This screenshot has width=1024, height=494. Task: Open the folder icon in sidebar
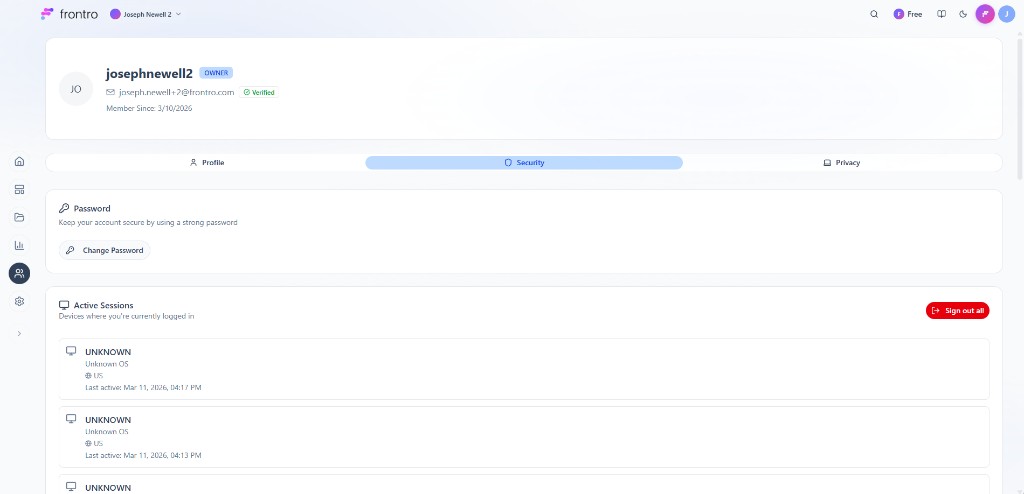pos(19,218)
